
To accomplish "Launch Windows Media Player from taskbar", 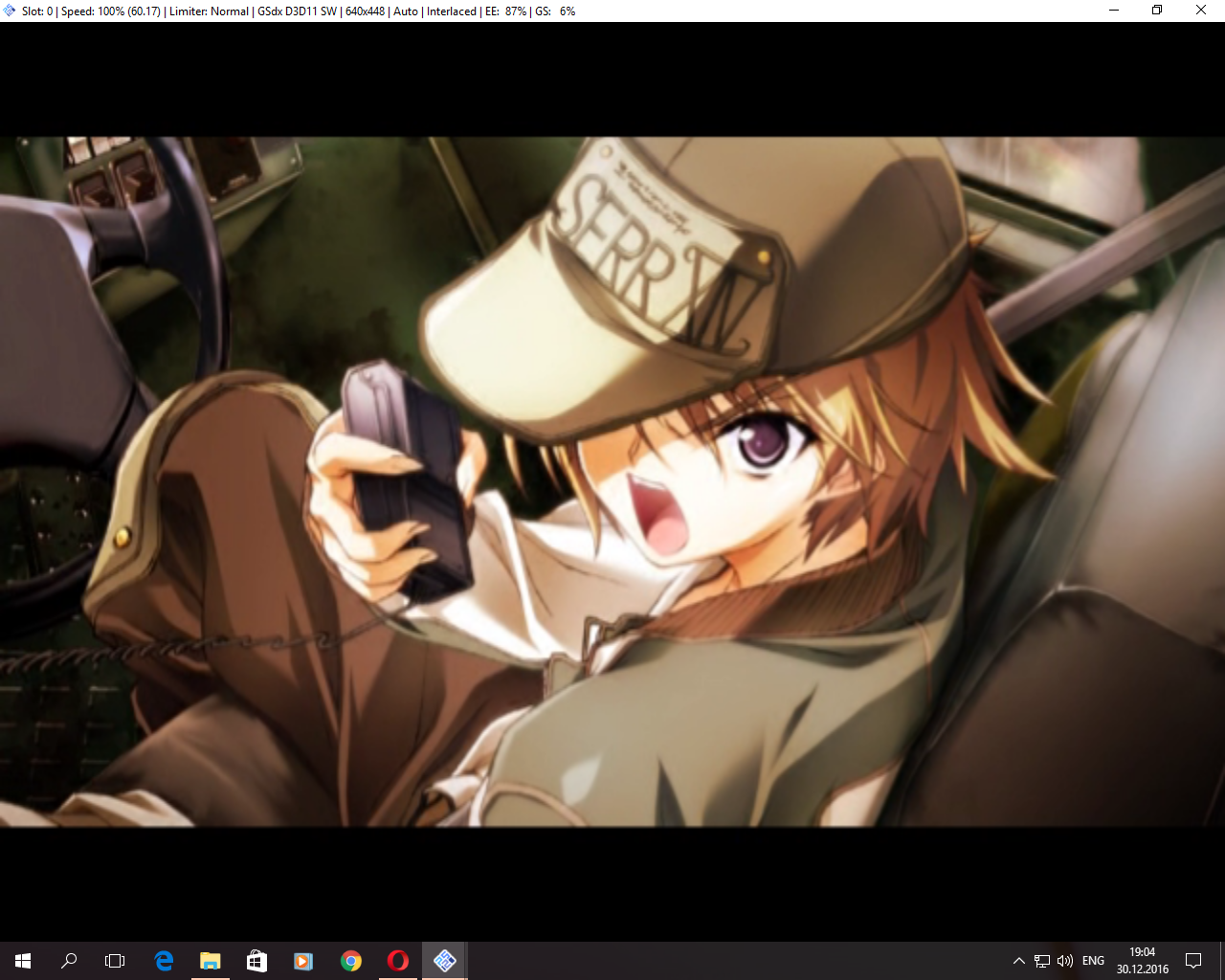I will tap(303, 961).
